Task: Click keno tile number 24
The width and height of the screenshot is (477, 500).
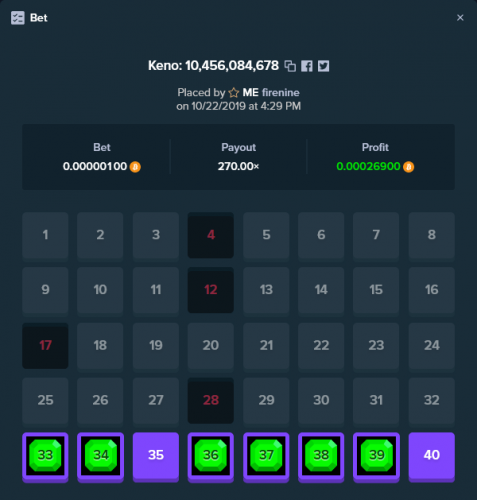Action: (432, 346)
